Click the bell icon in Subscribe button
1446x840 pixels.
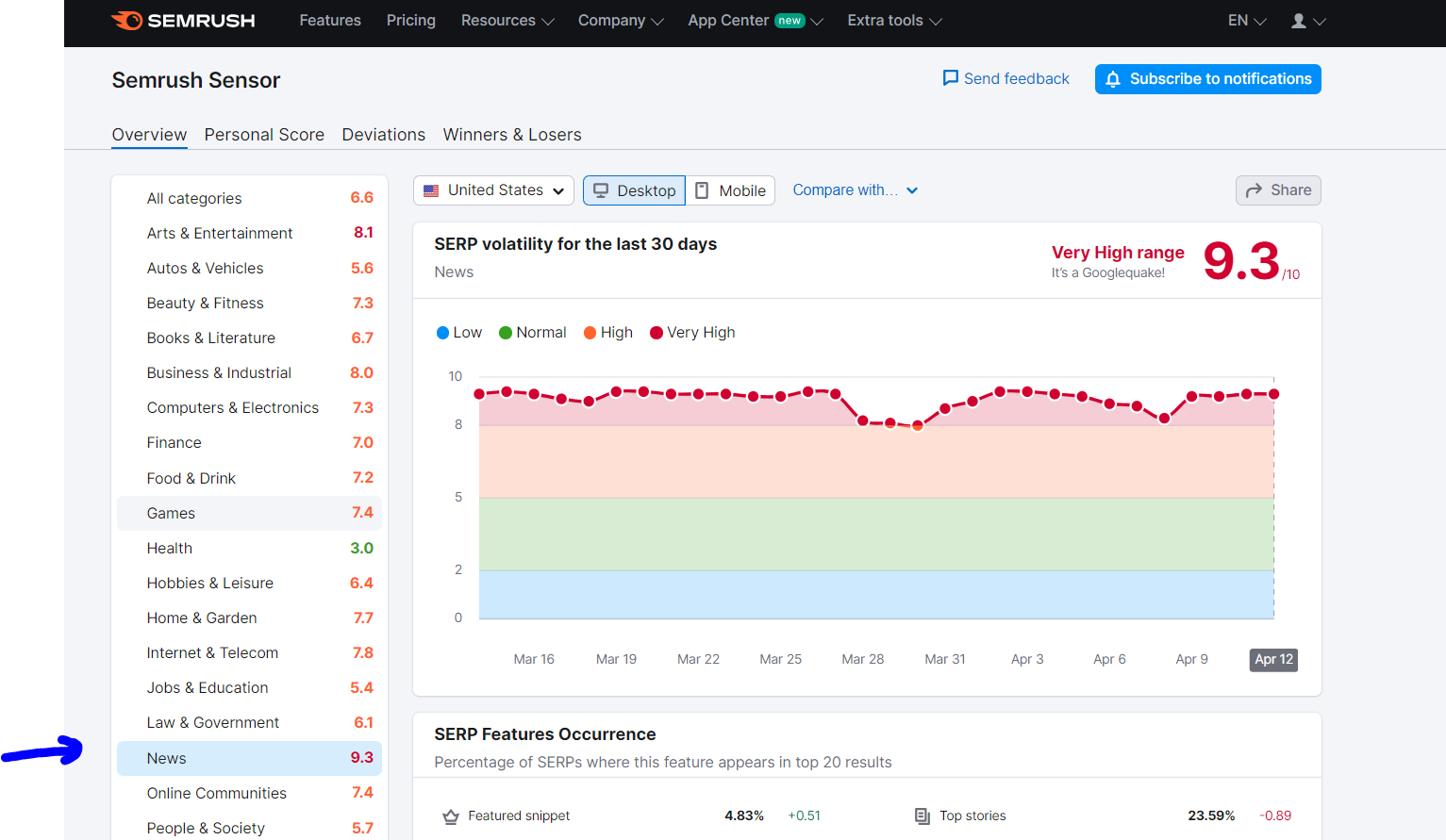click(x=1113, y=79)
